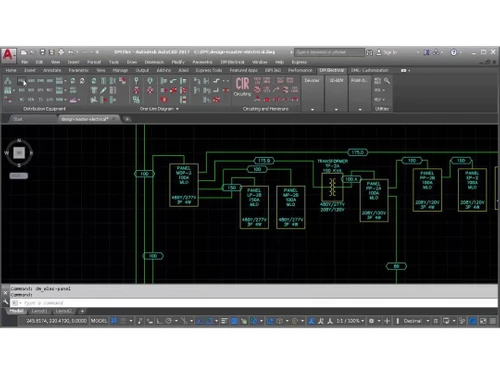The image size is (500, 375).
Task: Click the Sign In link
Action: click(390, 52)
